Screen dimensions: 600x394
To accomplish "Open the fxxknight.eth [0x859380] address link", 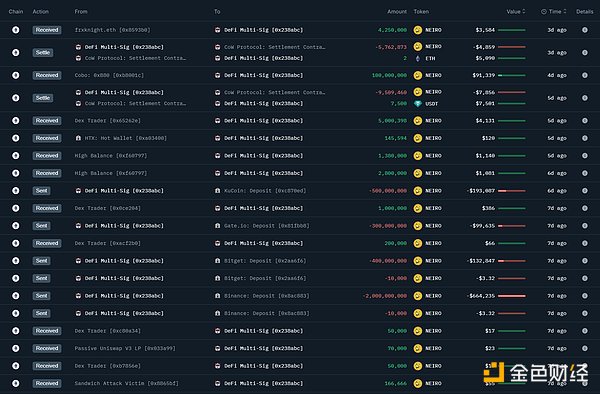I will tap(112, 30).
